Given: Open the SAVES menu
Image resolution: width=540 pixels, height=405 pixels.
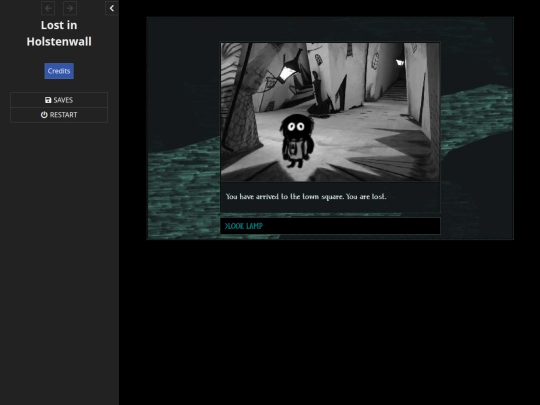Looking at the screenshot, I should point(59,100).
